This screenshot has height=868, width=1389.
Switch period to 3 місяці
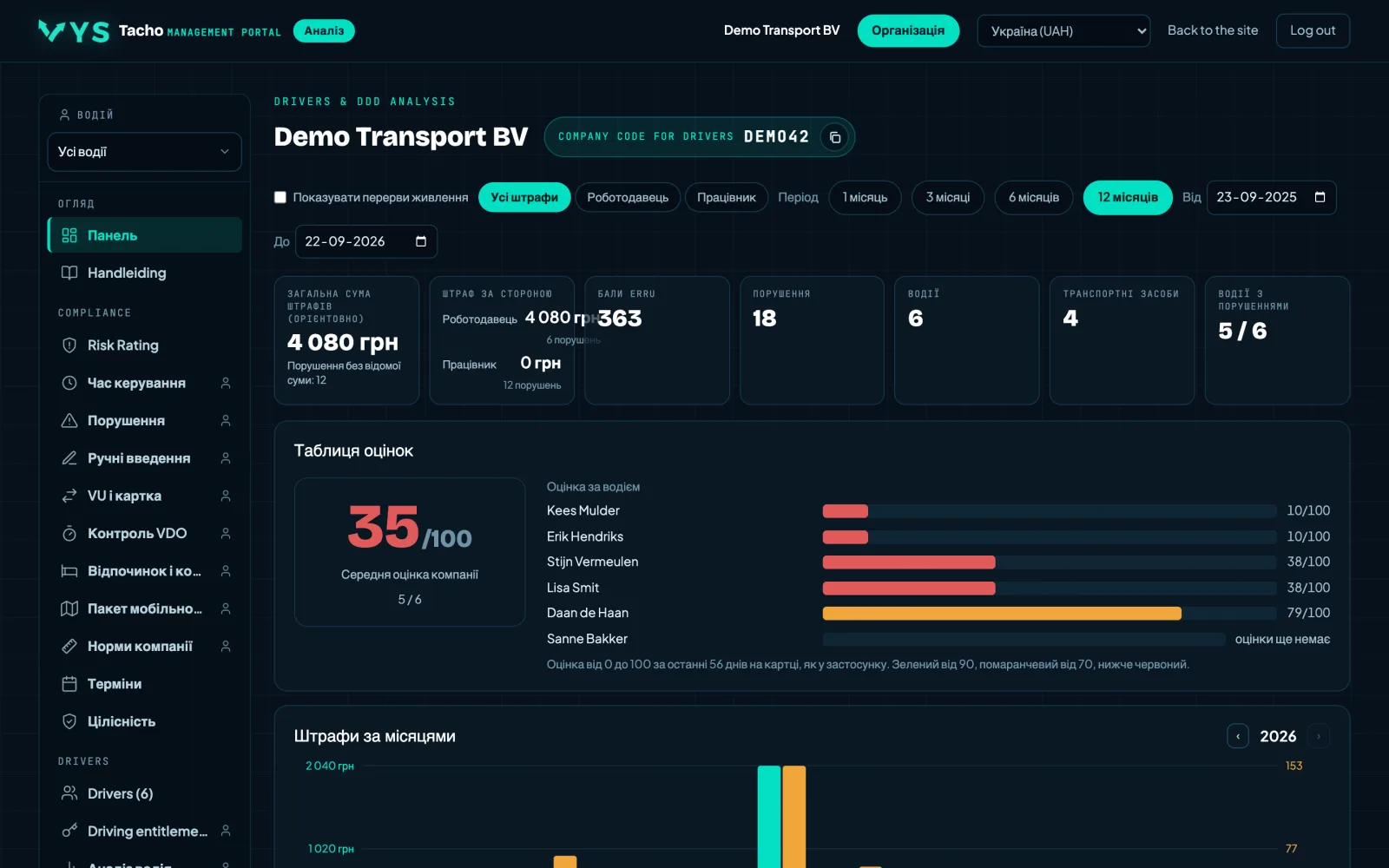pos(947,197)
